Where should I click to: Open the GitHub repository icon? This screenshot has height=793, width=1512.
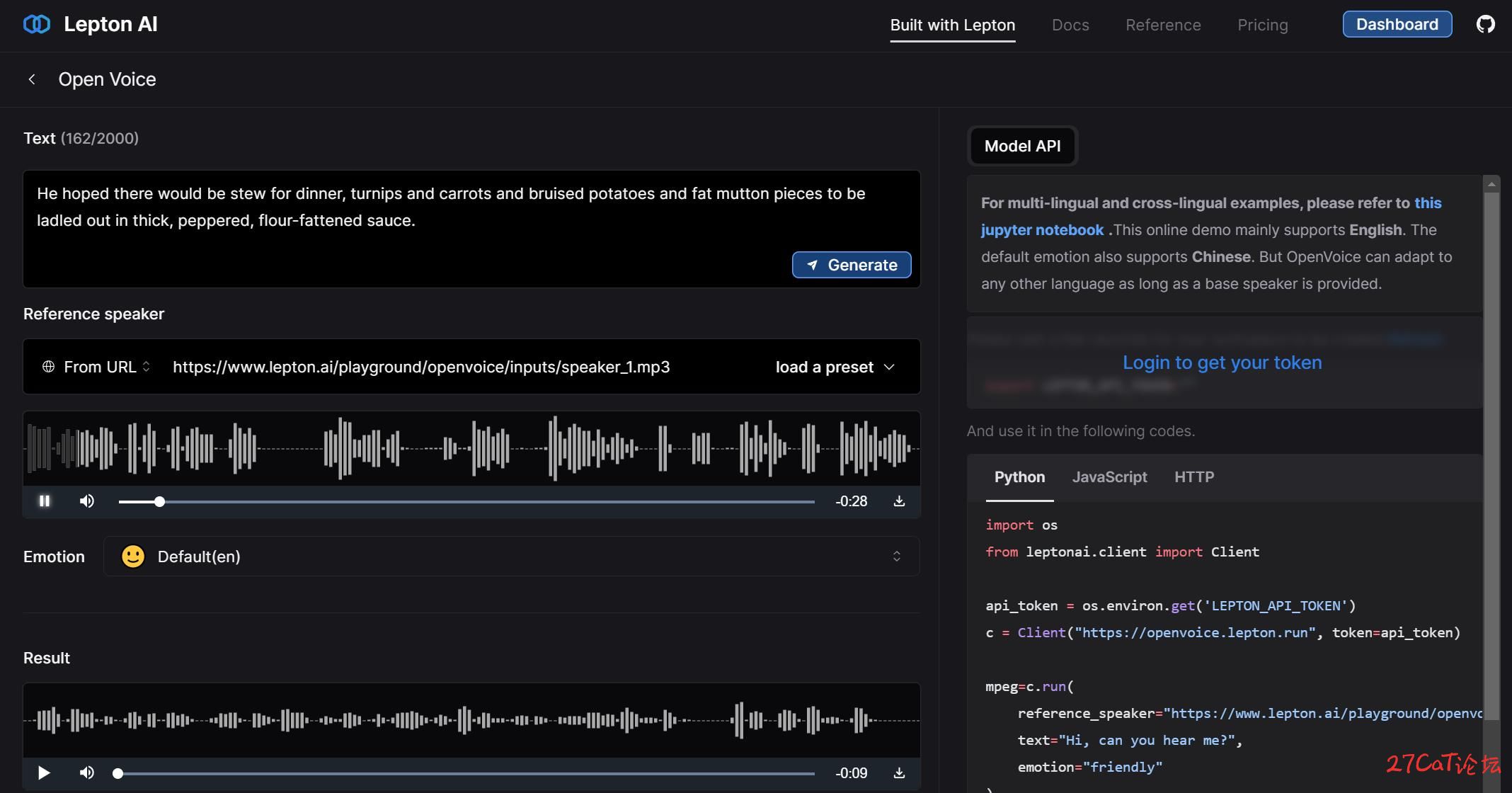tap(1485, 24)
